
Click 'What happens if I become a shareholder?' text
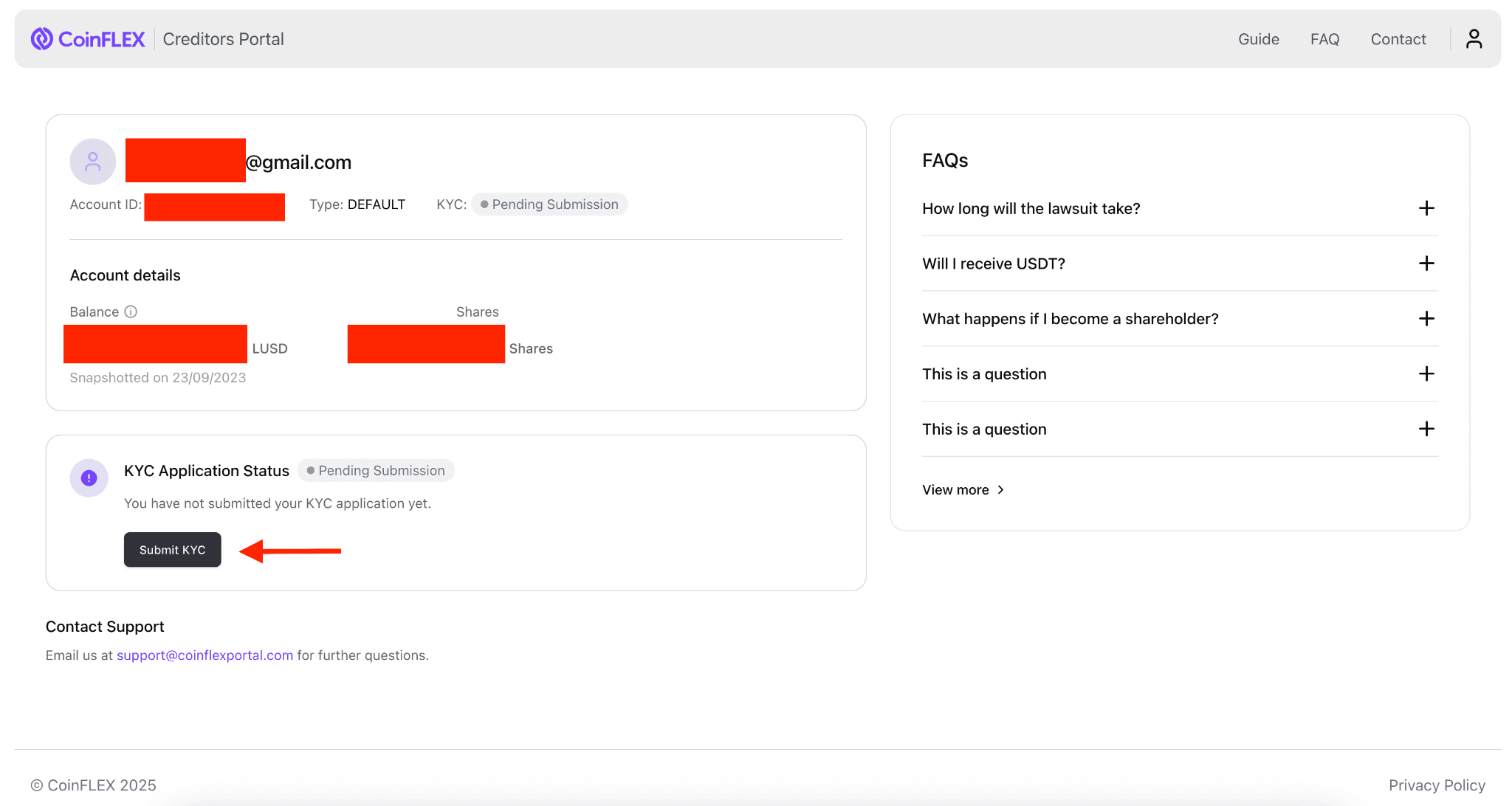point(1070,319)
